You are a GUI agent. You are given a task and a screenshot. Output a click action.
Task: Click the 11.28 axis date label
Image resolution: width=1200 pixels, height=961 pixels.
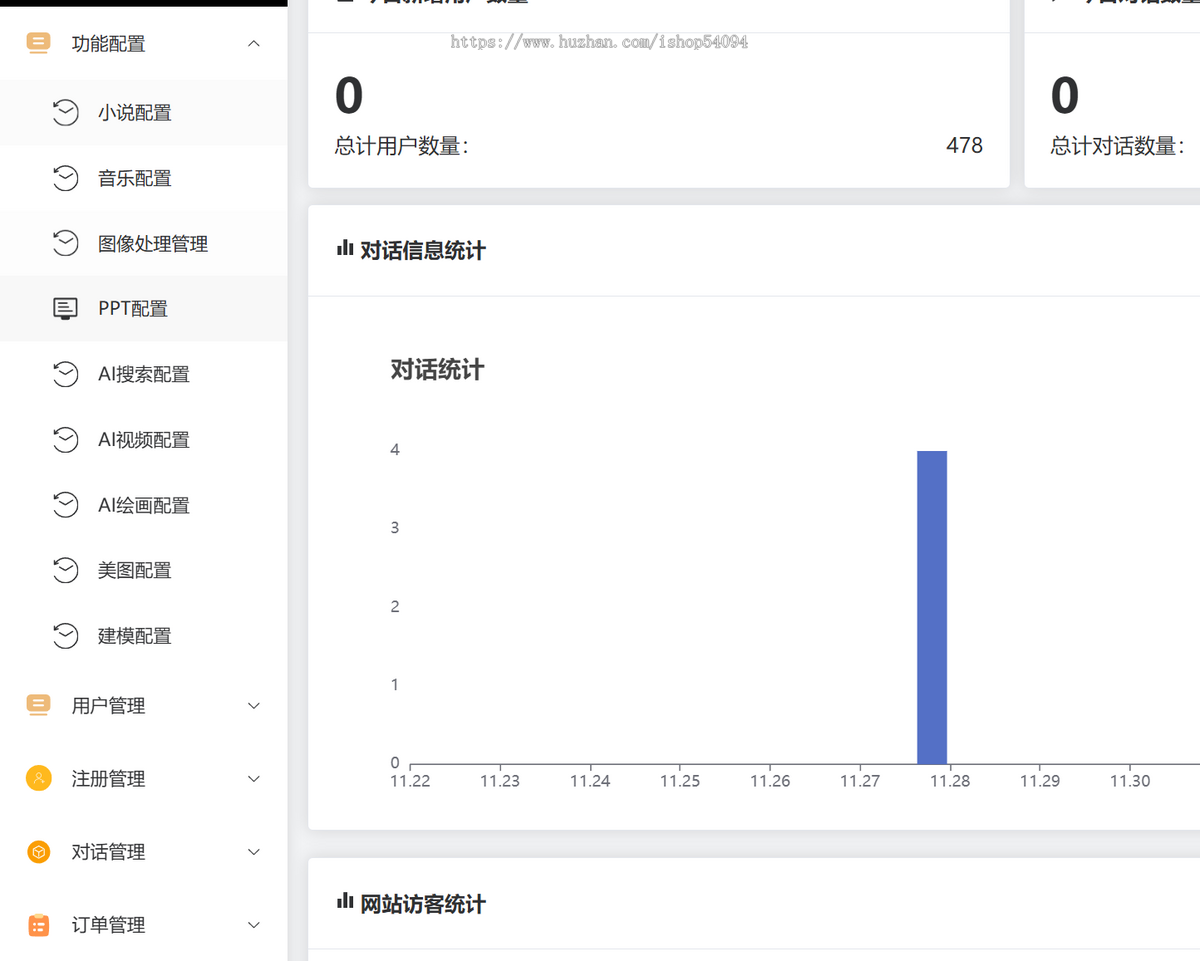[950, 781]
